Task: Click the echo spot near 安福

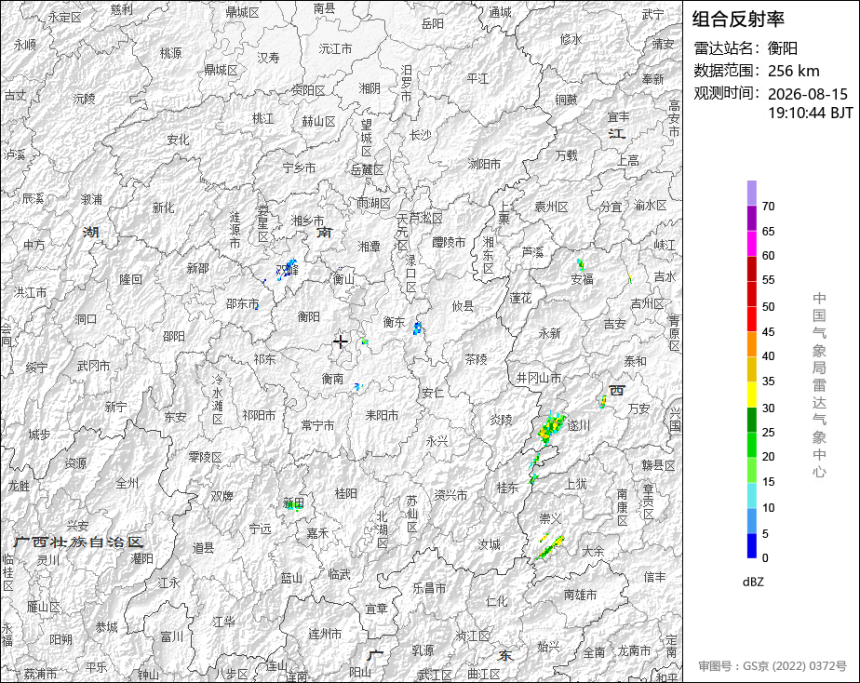Action: pos(580,265)
